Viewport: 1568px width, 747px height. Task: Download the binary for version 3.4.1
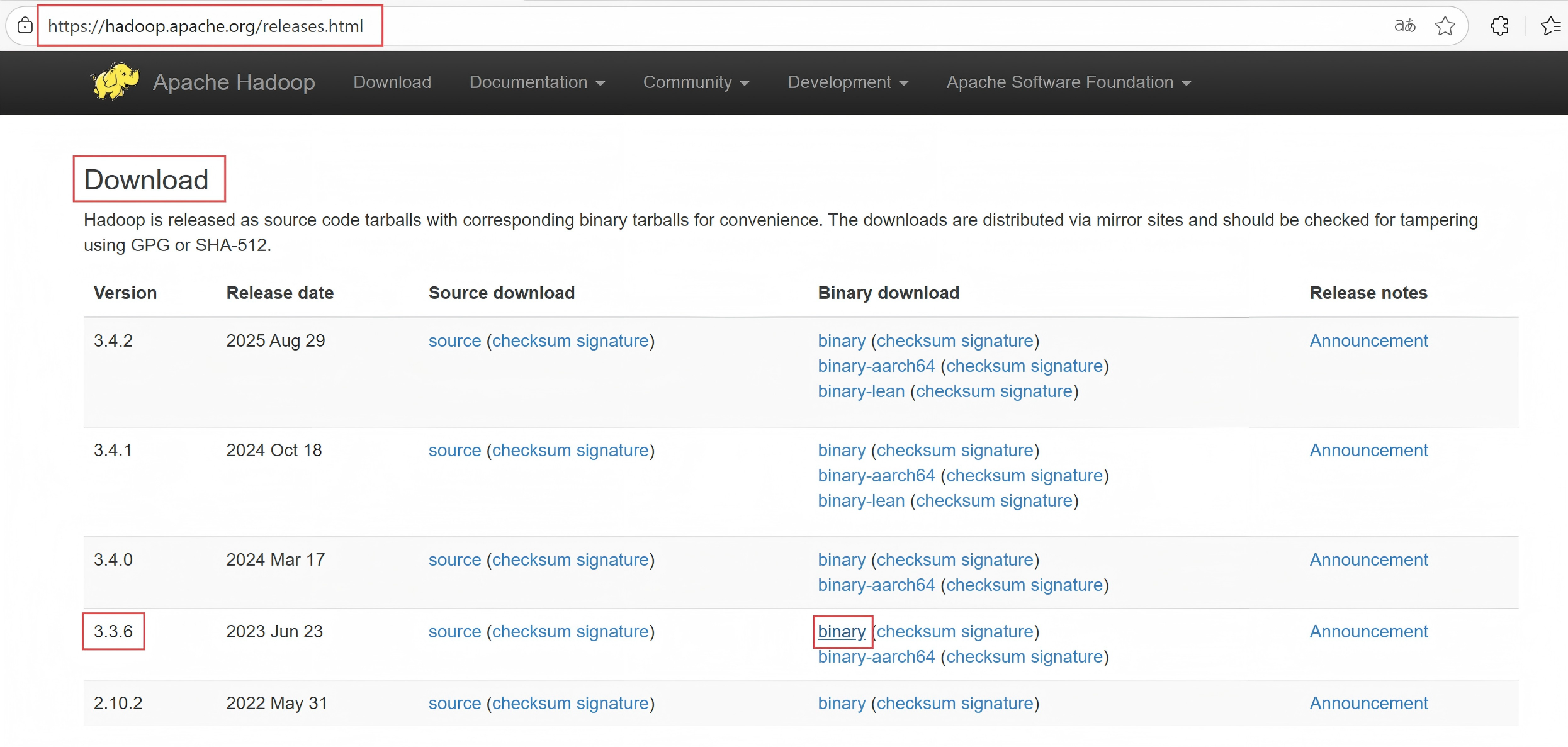pos(842,450)
